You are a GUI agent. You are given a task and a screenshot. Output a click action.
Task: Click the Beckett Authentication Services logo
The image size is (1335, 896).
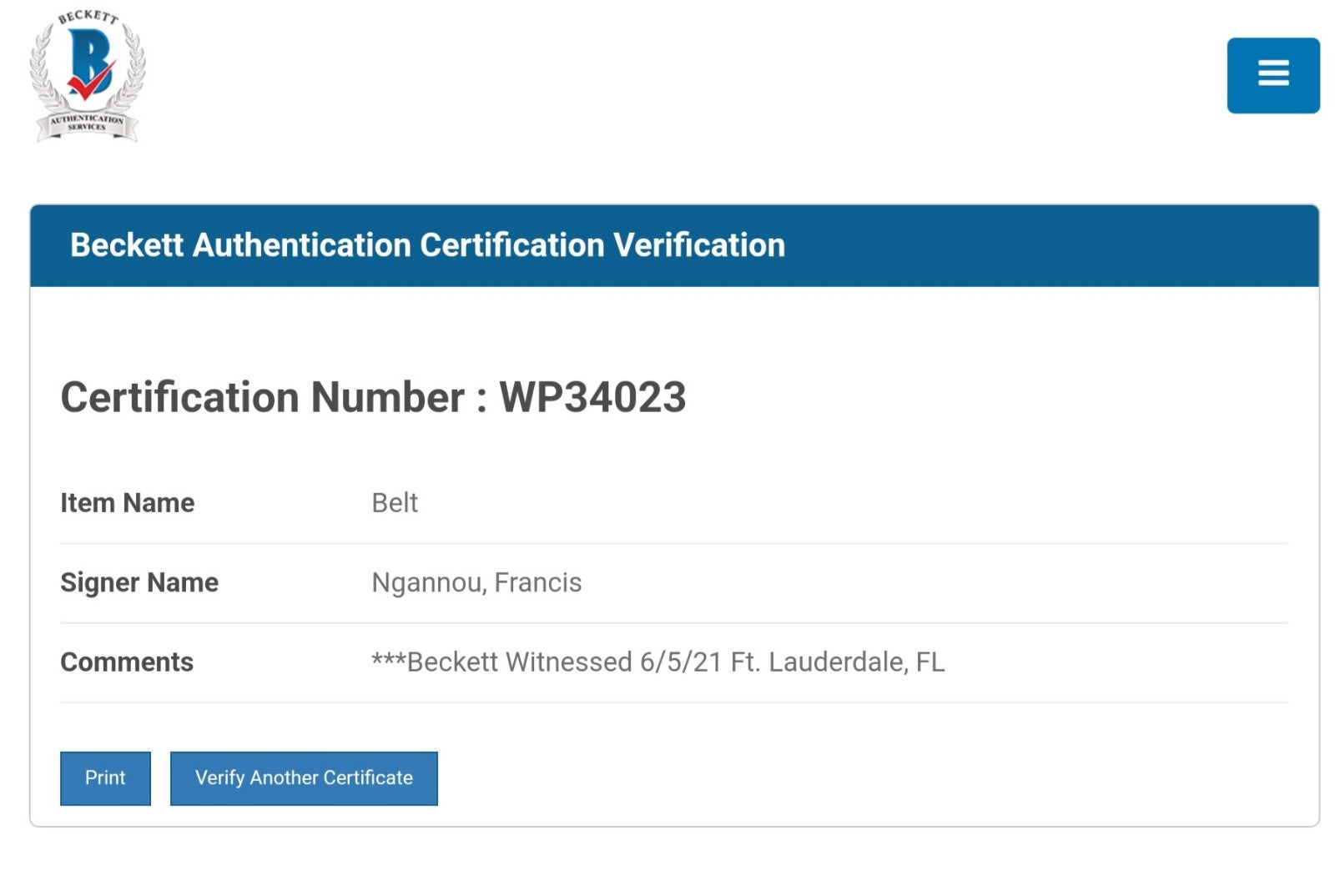point(88,75)
